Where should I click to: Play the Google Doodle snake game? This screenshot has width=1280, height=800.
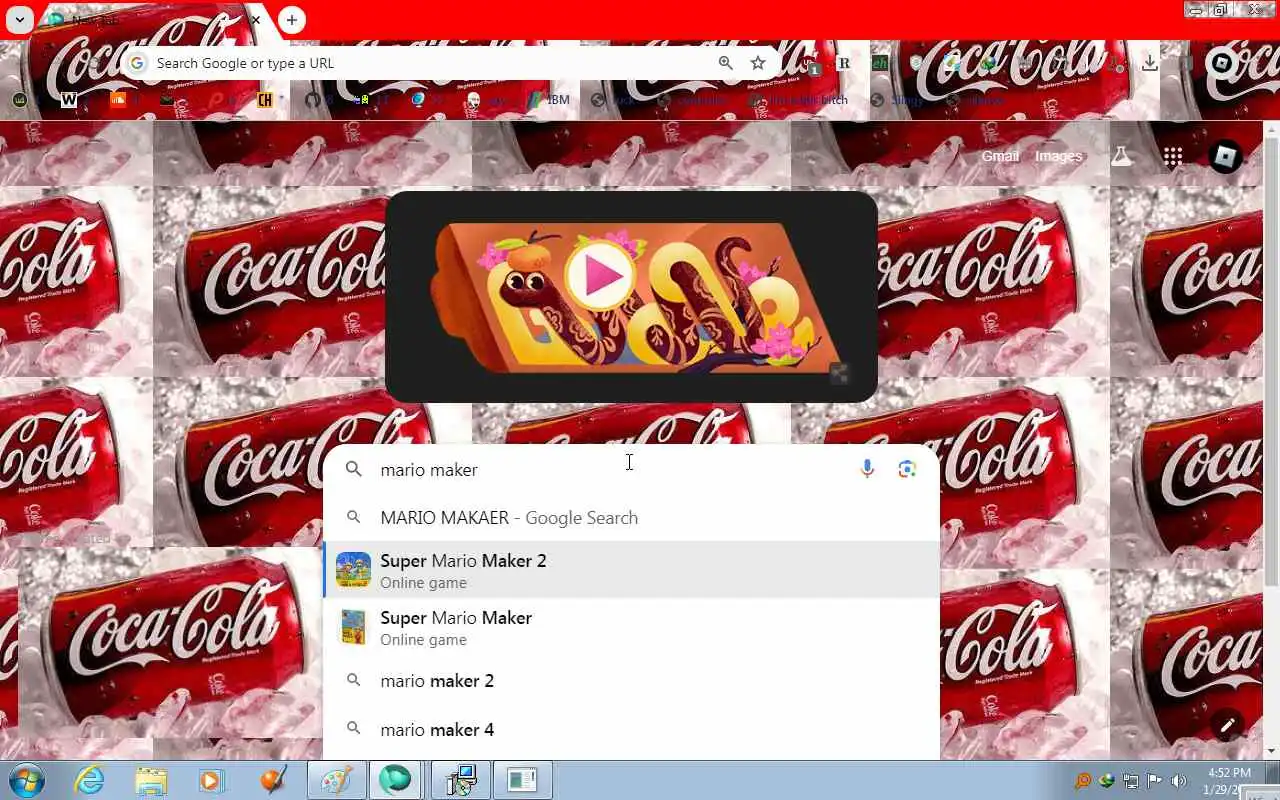tap(600, 276)
